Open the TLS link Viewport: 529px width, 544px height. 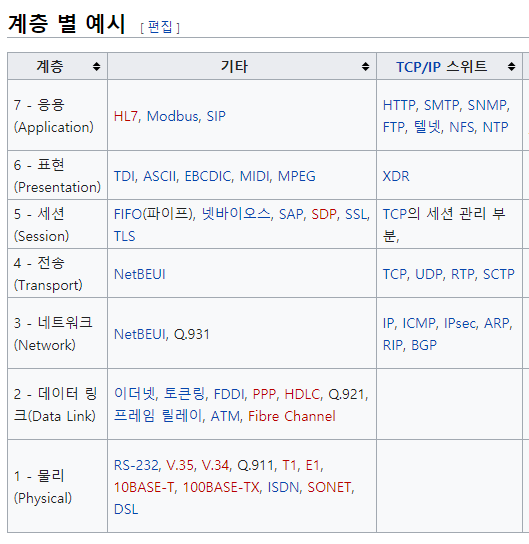(124, 236)
